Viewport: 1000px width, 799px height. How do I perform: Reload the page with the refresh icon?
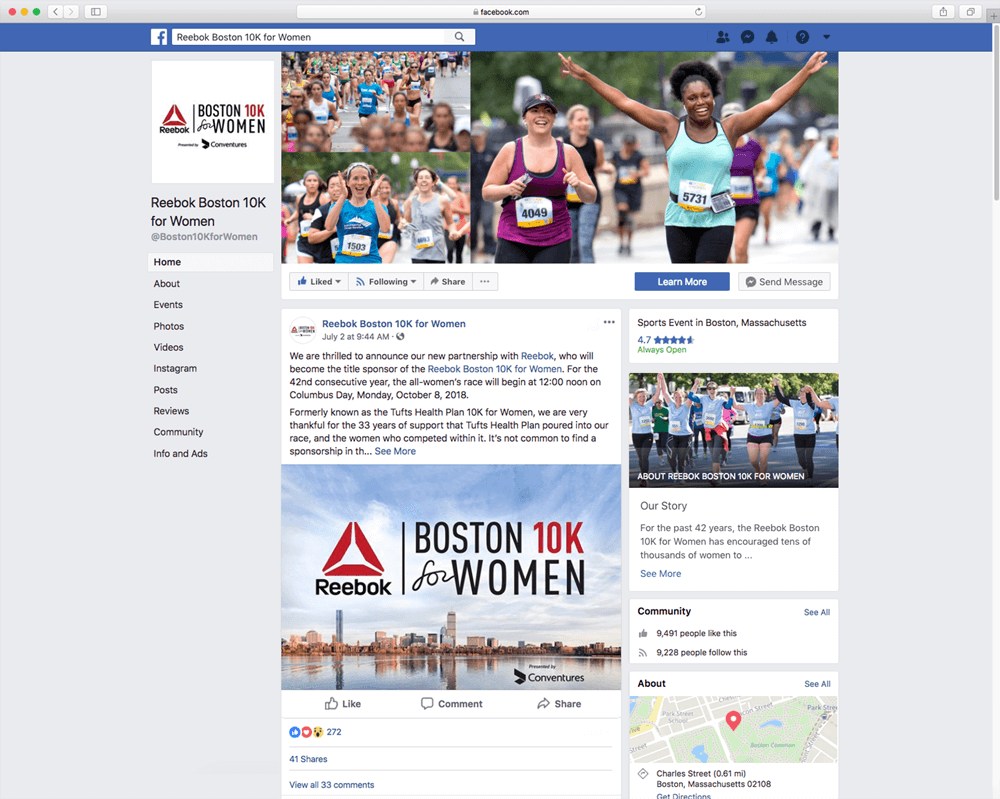coord(698,11)
